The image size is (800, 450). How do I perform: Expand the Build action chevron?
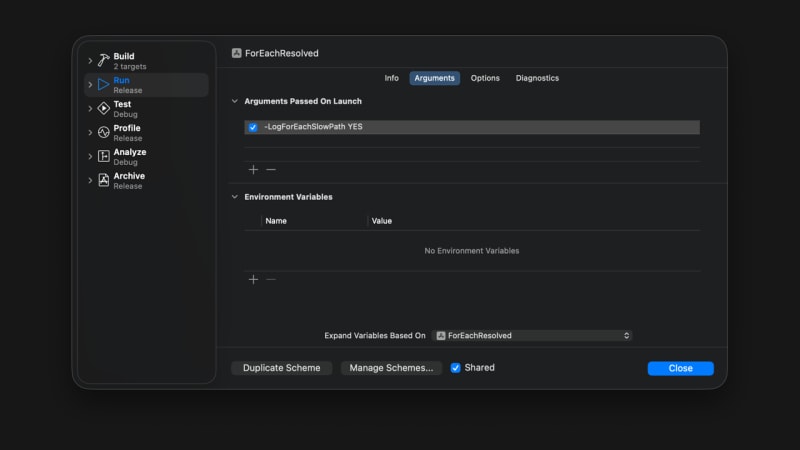click(x=90, y=61)
